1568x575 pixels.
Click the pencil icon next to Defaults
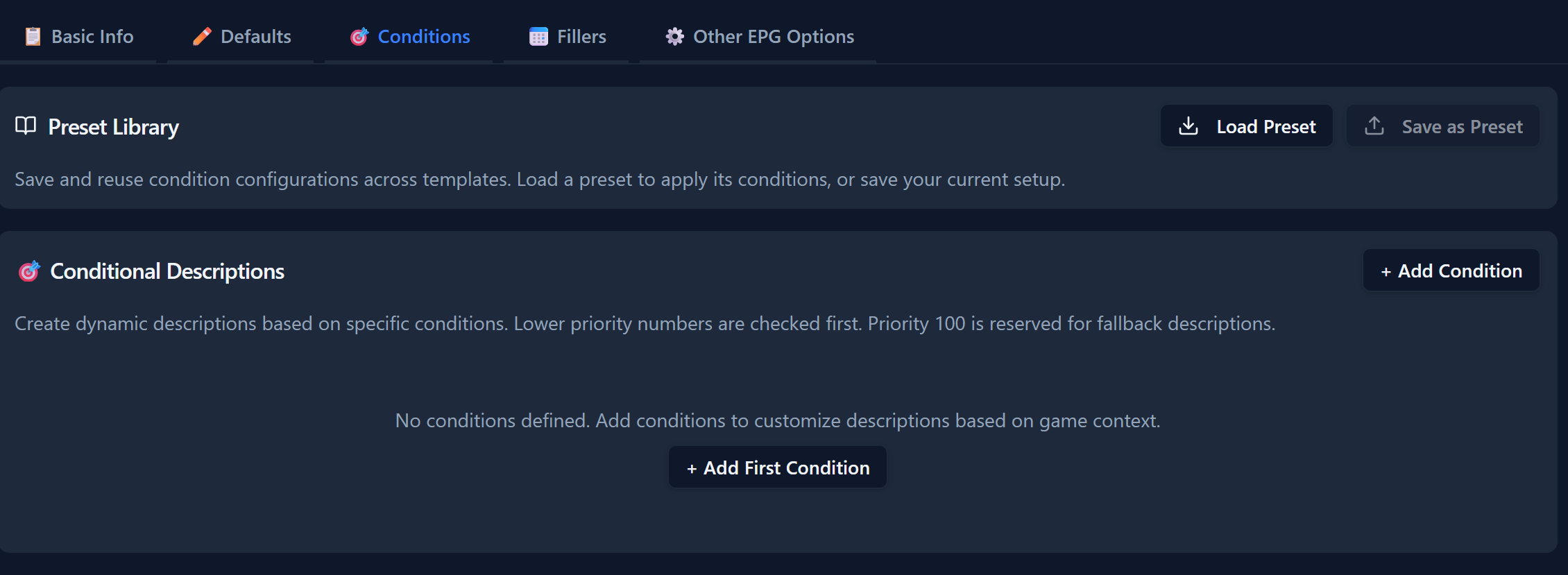(202, 36)
